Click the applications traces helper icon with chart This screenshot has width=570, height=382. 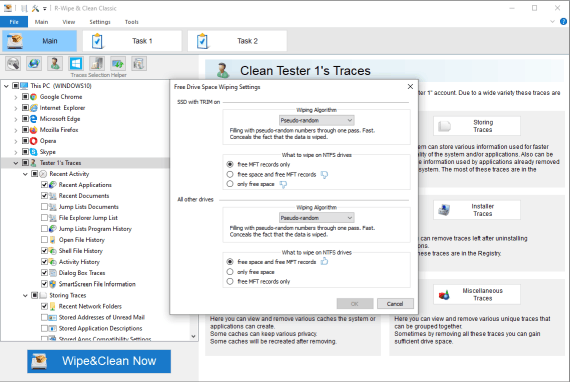97,64
